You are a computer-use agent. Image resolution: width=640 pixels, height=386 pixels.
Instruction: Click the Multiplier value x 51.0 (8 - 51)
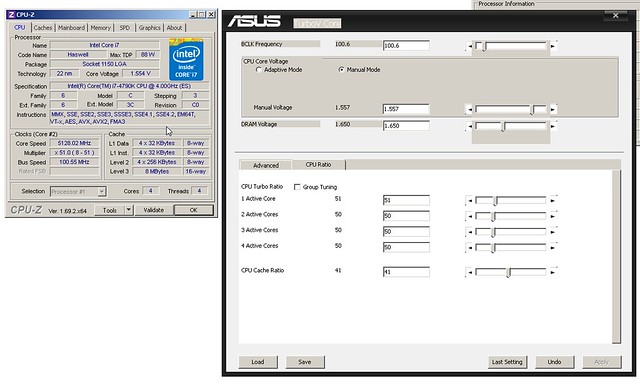point(74,153)
